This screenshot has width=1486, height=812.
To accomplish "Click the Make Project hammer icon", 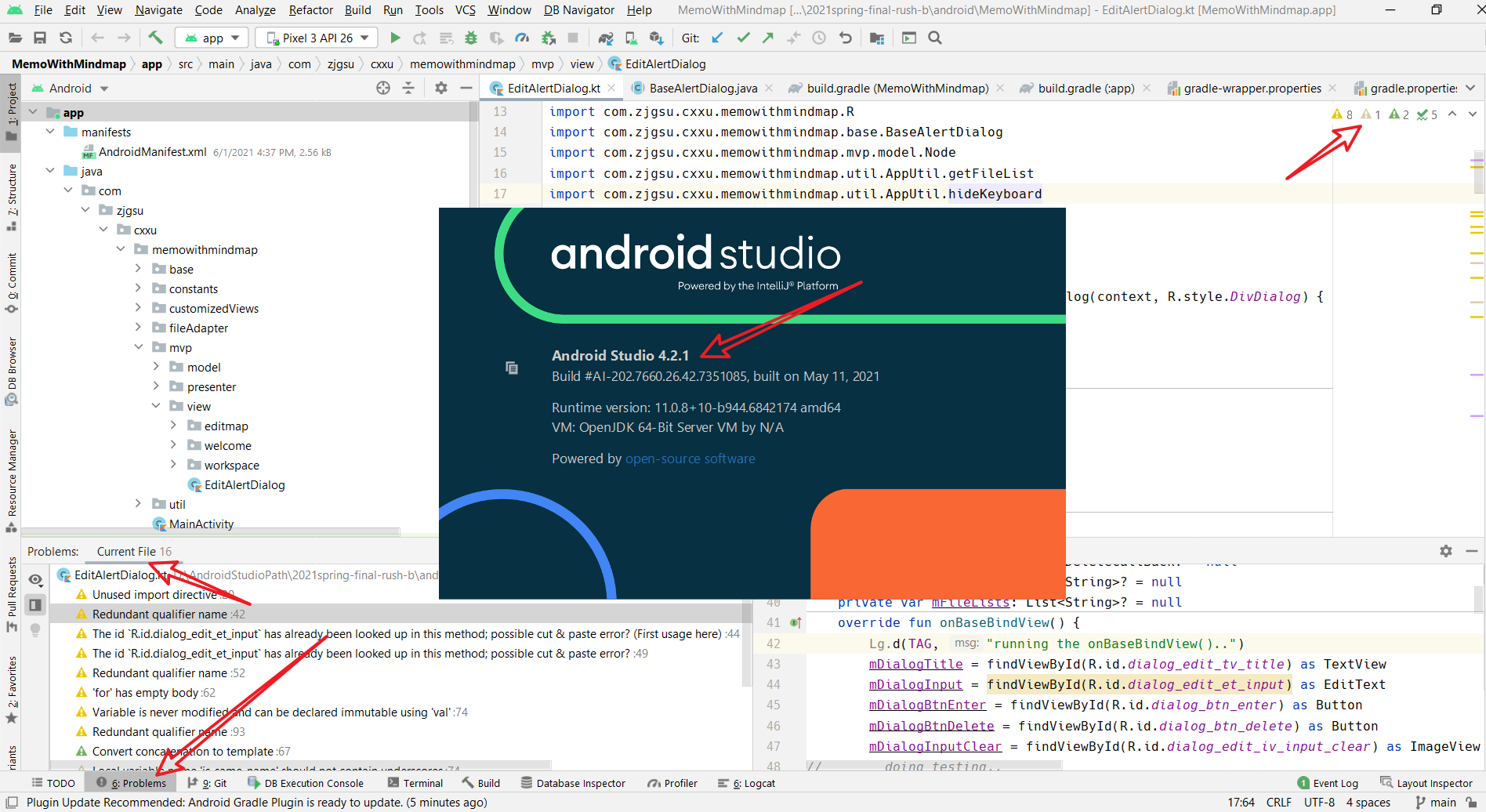I will pos(155,38).
